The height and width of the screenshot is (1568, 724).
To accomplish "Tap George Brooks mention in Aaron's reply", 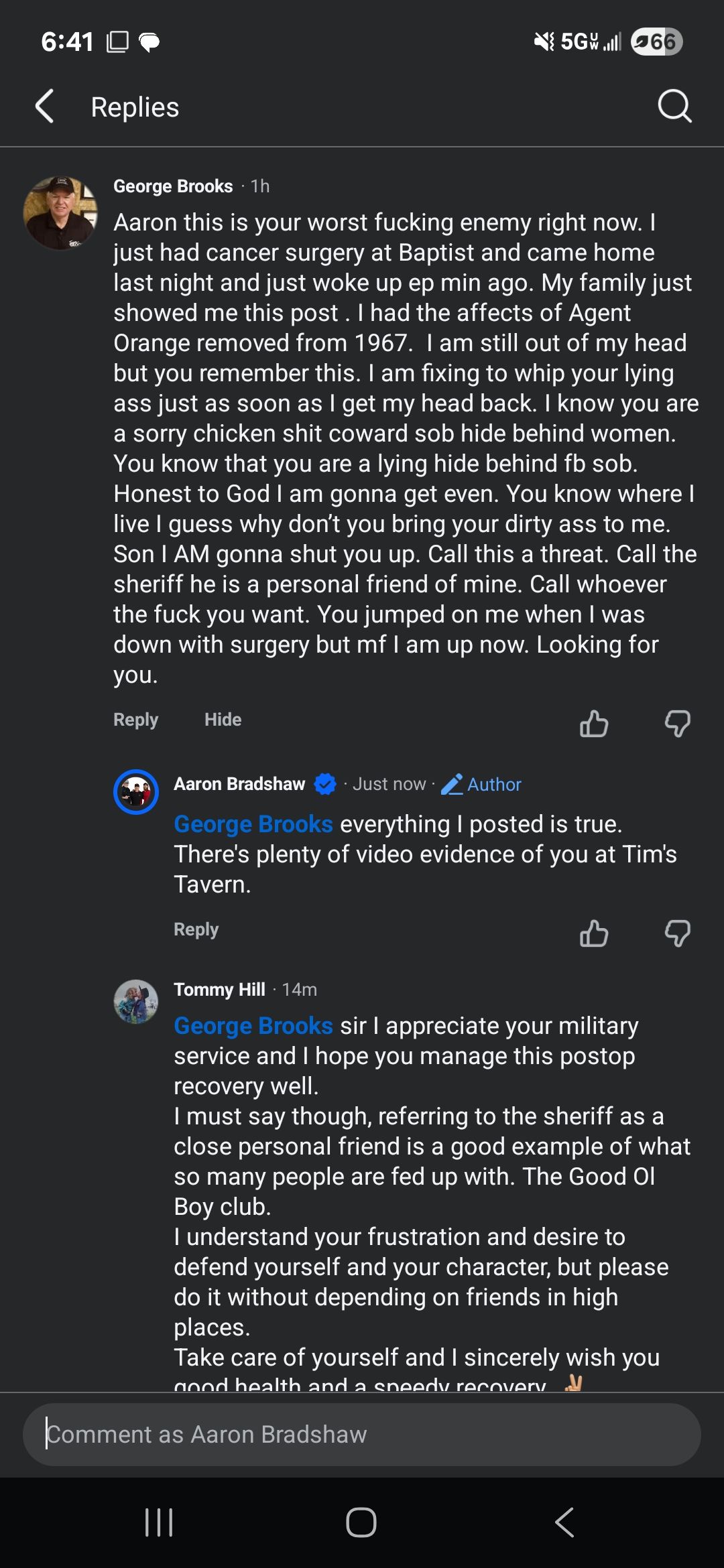I will pyautogui.click(x=253, y=824).
